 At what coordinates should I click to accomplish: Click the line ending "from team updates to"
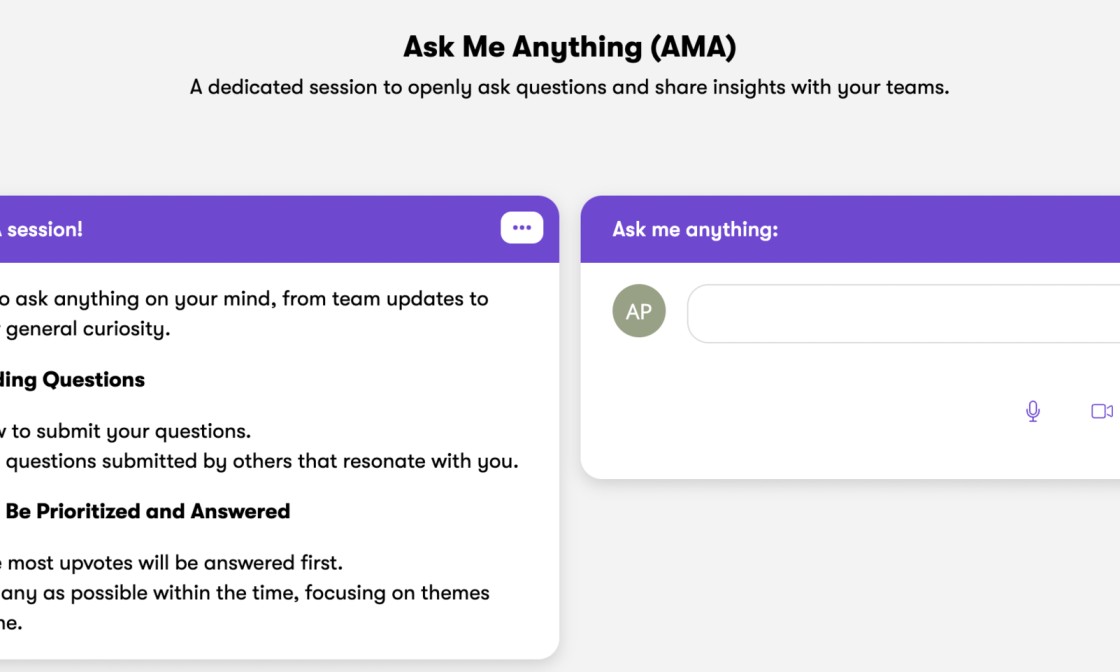(244, 299)
